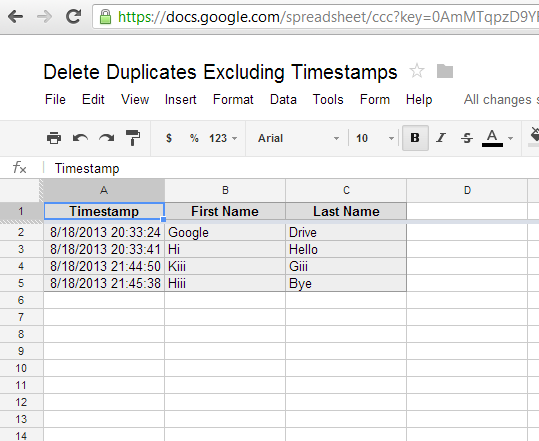This screenshot has height=441, width=539.
Task: Select the cell containing Hello
Action: tap(346, 249)
